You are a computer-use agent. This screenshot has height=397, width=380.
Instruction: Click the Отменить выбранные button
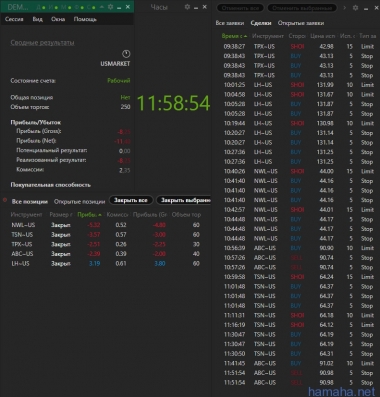pyautogui.click(x=302, y=8)
